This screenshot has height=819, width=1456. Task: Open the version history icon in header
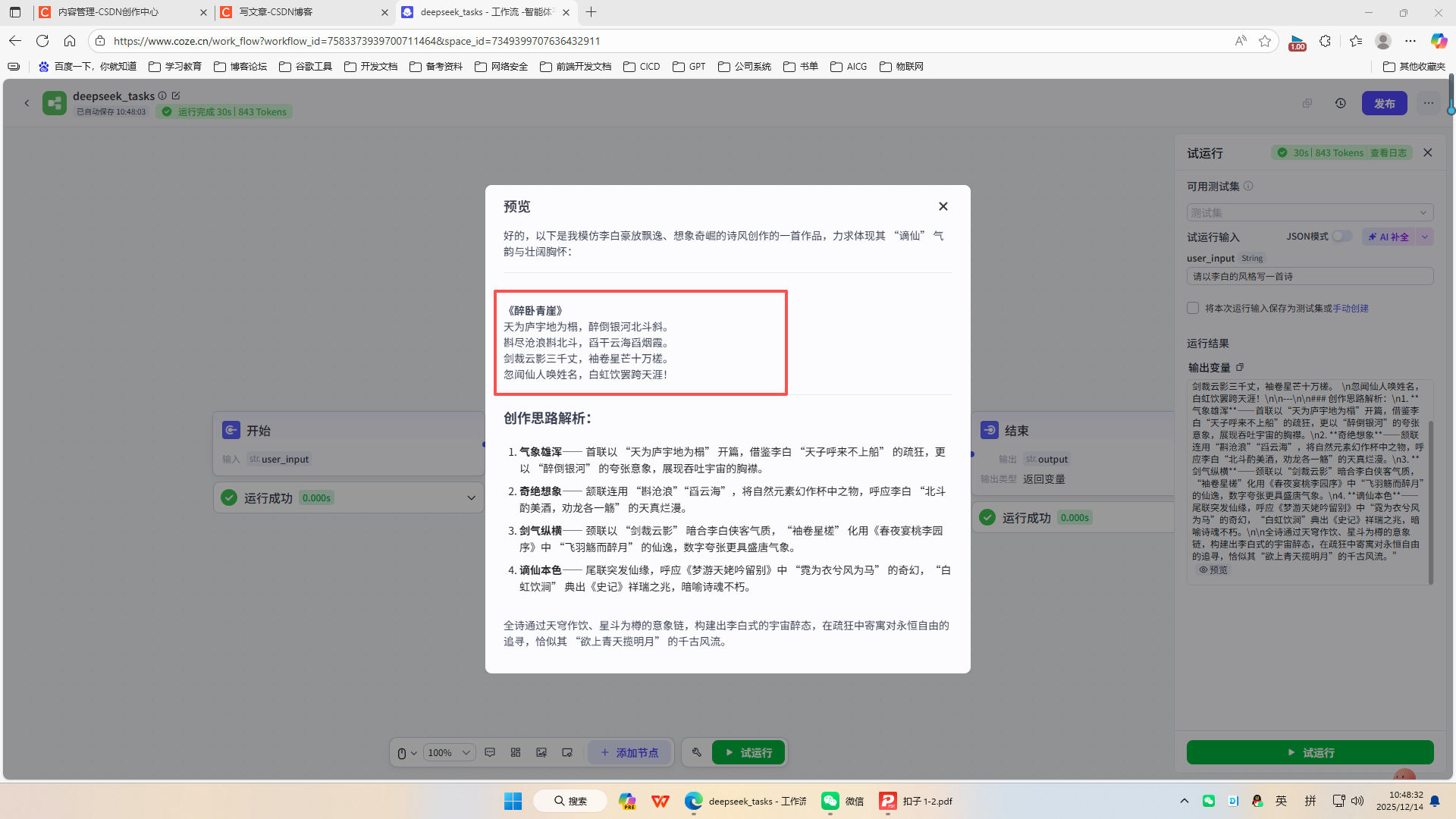[1341, 103]
